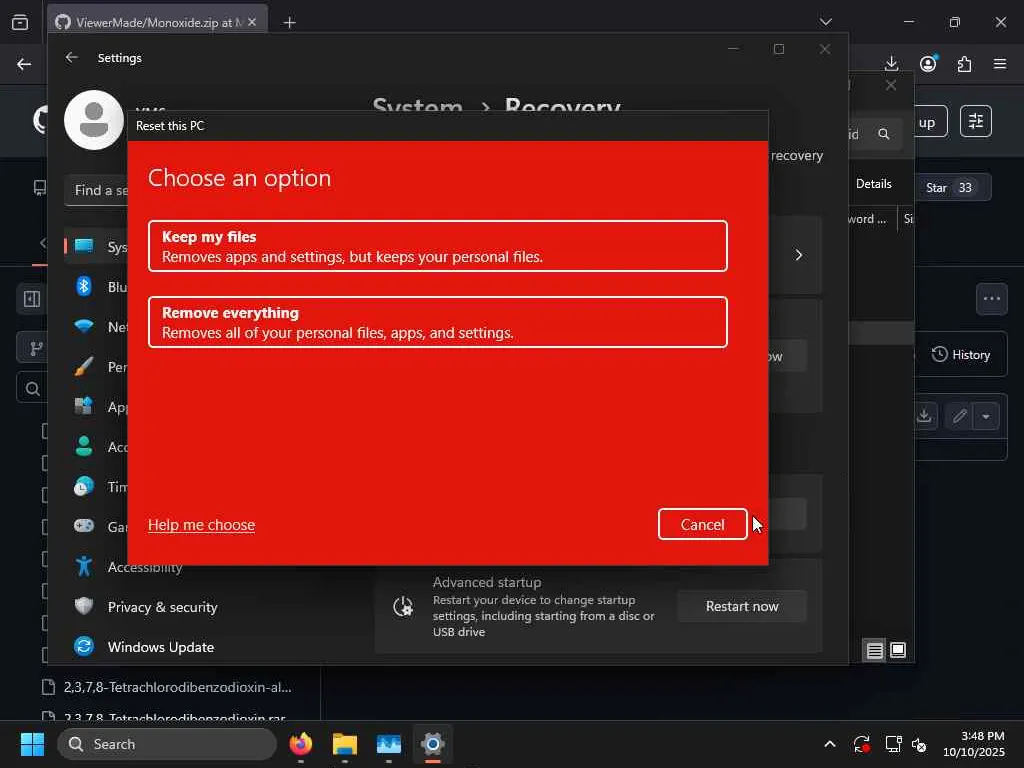Click the taskbar Search box

[167, 744]
